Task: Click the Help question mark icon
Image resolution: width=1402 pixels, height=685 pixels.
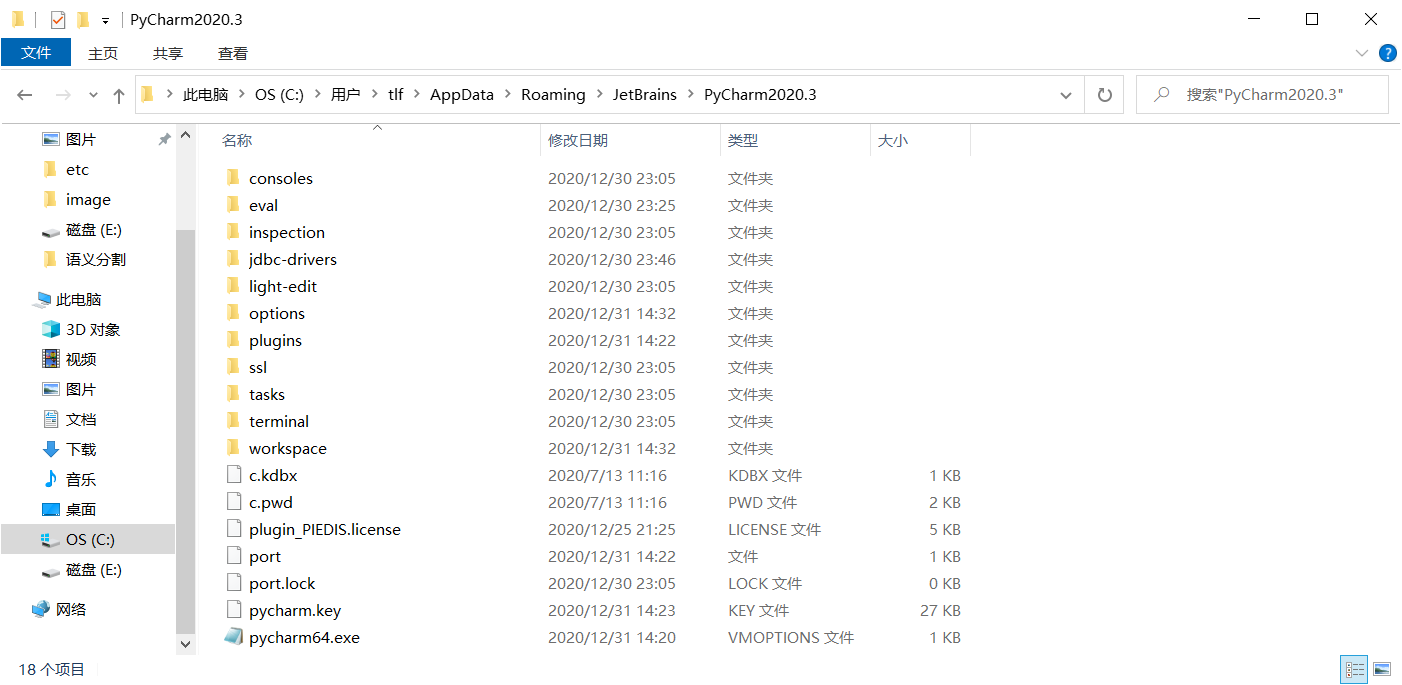Action: pyautogui.click(x=1387, y=53)
